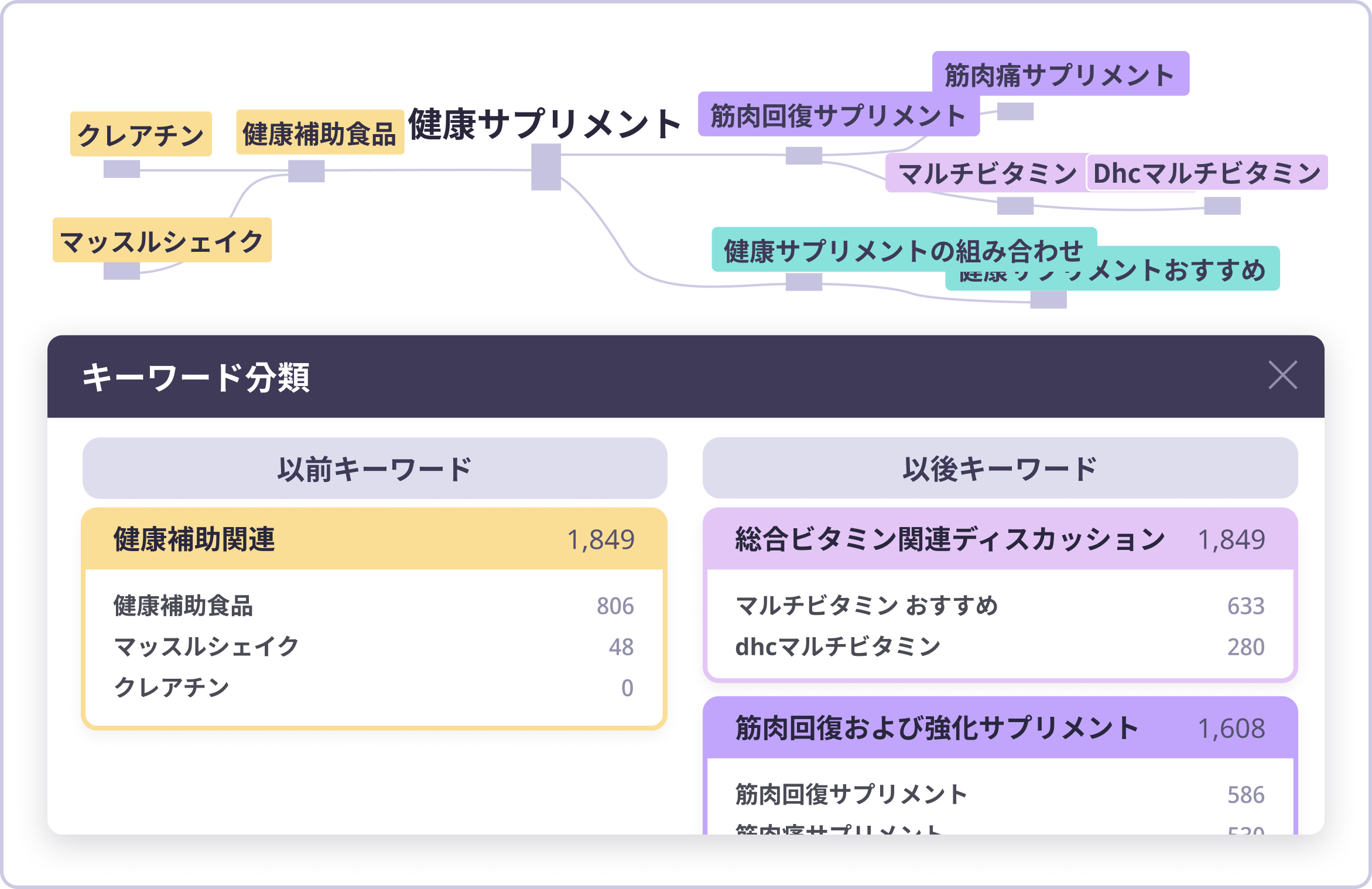Click the 健康補助食品 node tag
The height and width of the screenshot is (889, 1372).
pos(320,133)
